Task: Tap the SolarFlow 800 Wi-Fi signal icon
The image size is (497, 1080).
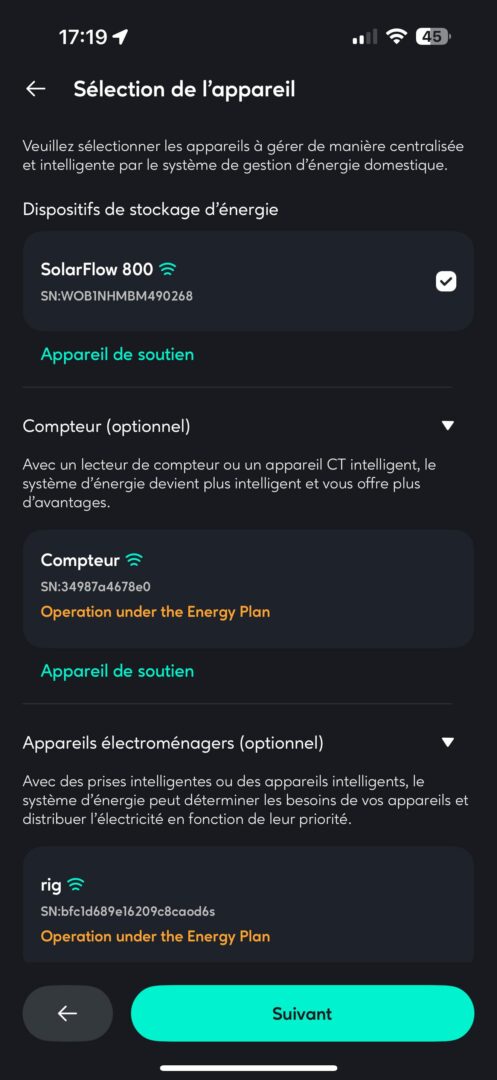Action: click(x=166, y=270)
